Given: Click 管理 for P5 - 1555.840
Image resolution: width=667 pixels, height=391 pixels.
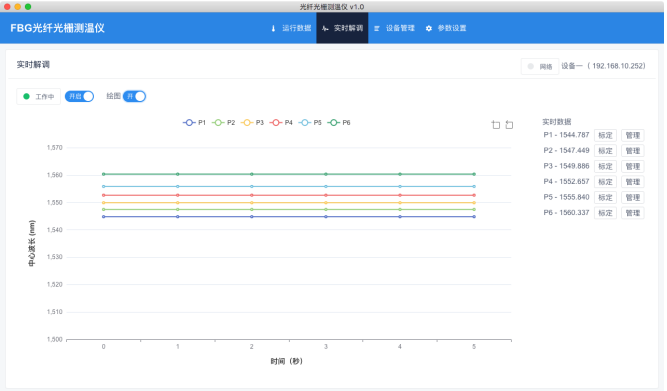Looking at the screenshot, I should (633, 197).
